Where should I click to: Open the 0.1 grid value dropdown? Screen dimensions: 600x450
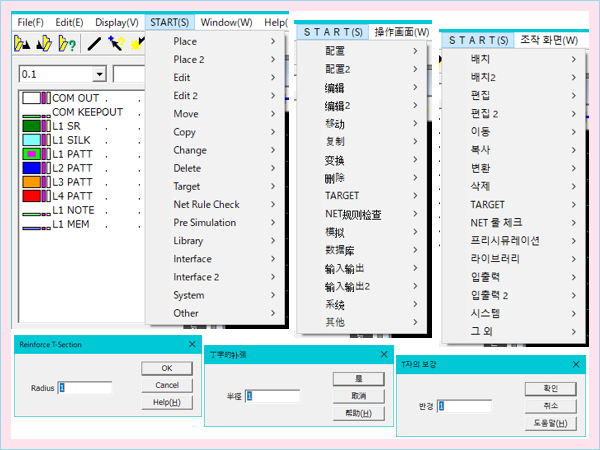99,74
